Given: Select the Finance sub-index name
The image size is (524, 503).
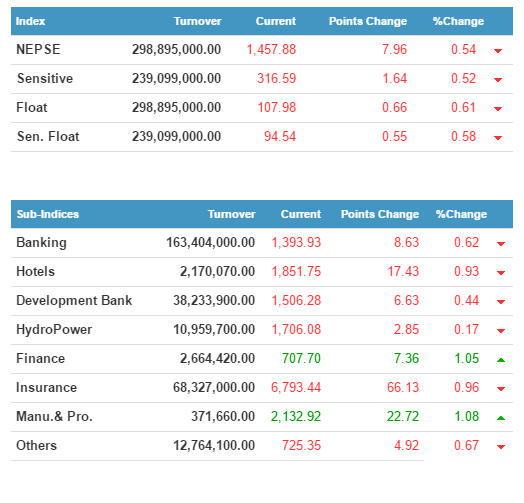Looking at the screenshot, I should click(x=40, y=358).
